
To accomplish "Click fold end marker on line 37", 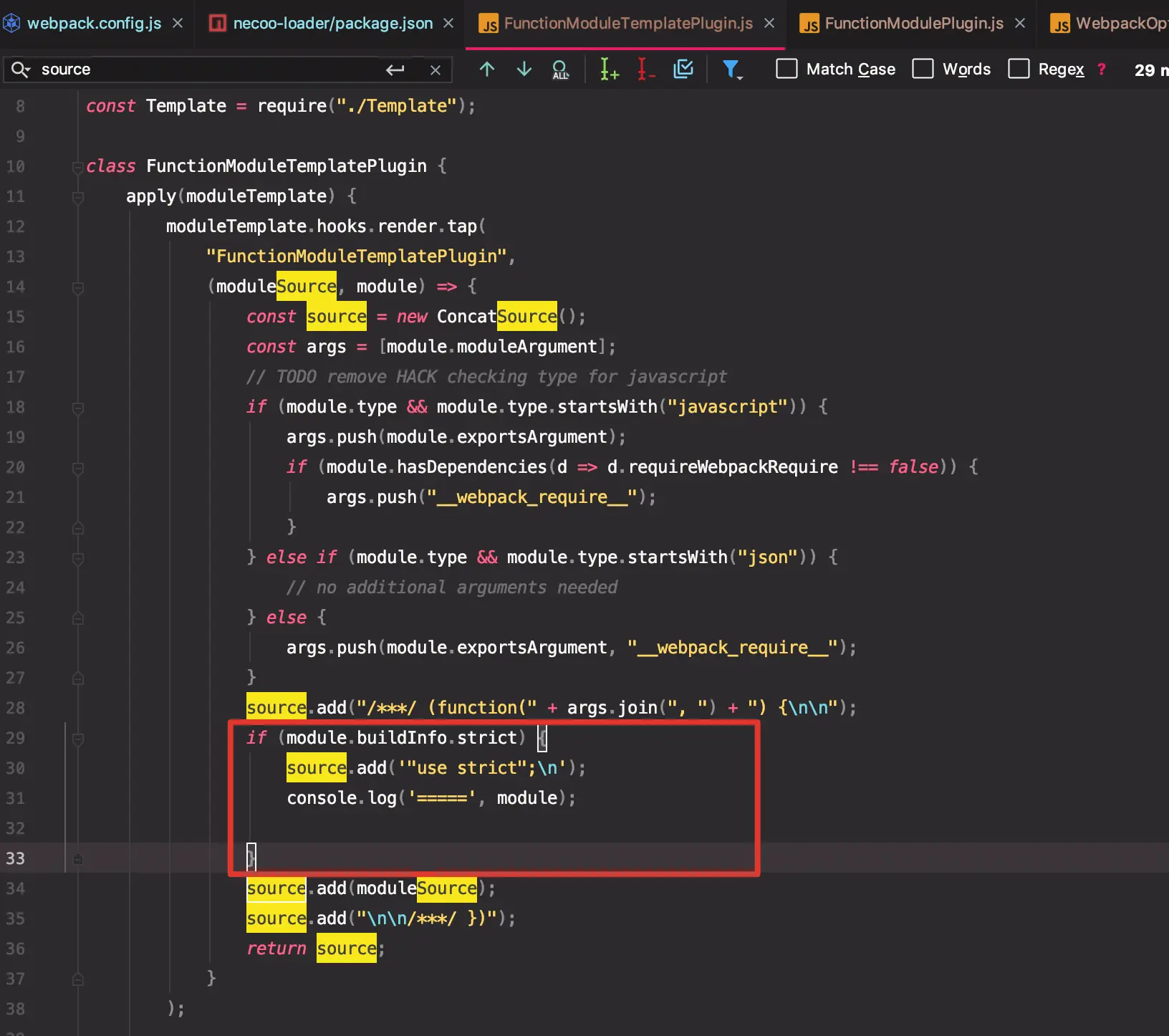I will (x=78, y=979).
